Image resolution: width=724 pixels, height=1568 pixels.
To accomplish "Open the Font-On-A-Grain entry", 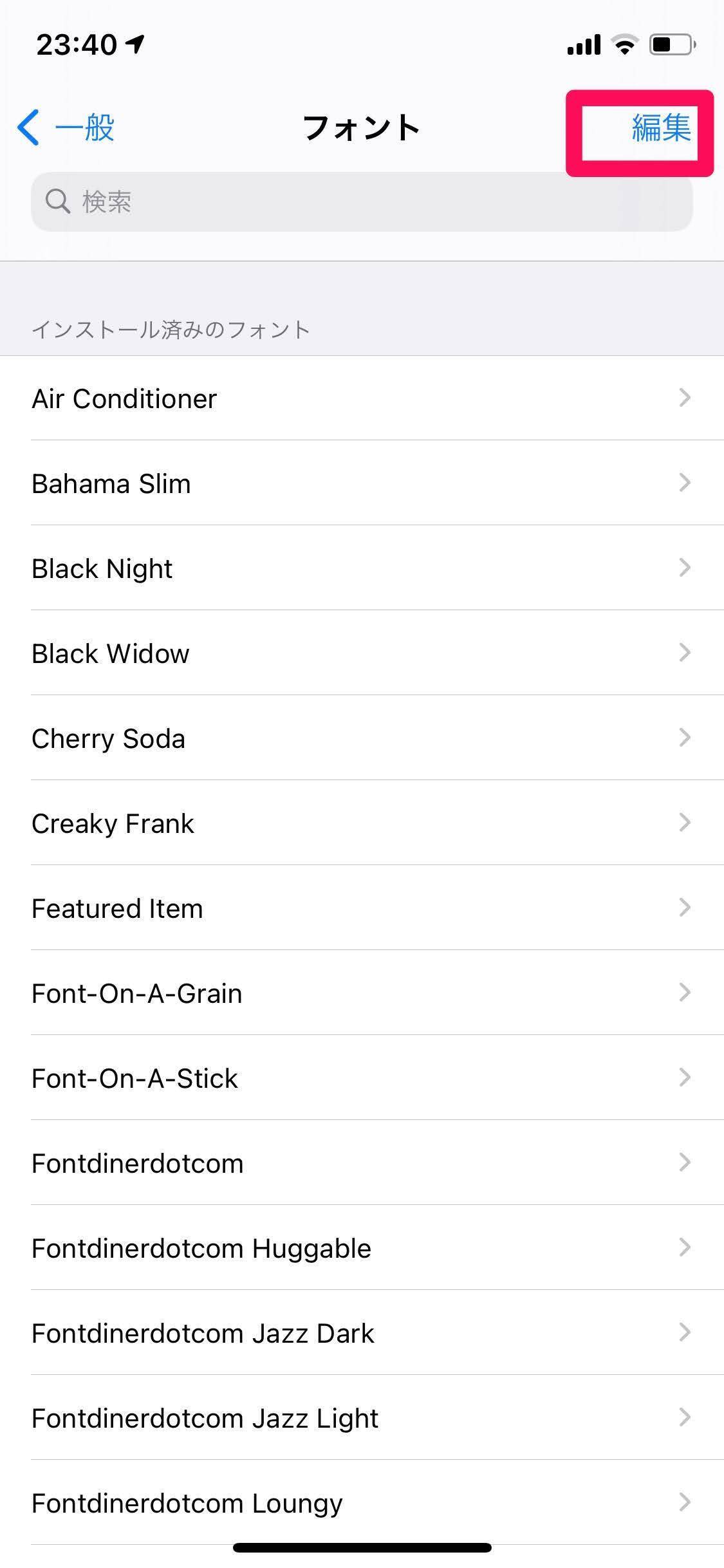I will [137, 993].
